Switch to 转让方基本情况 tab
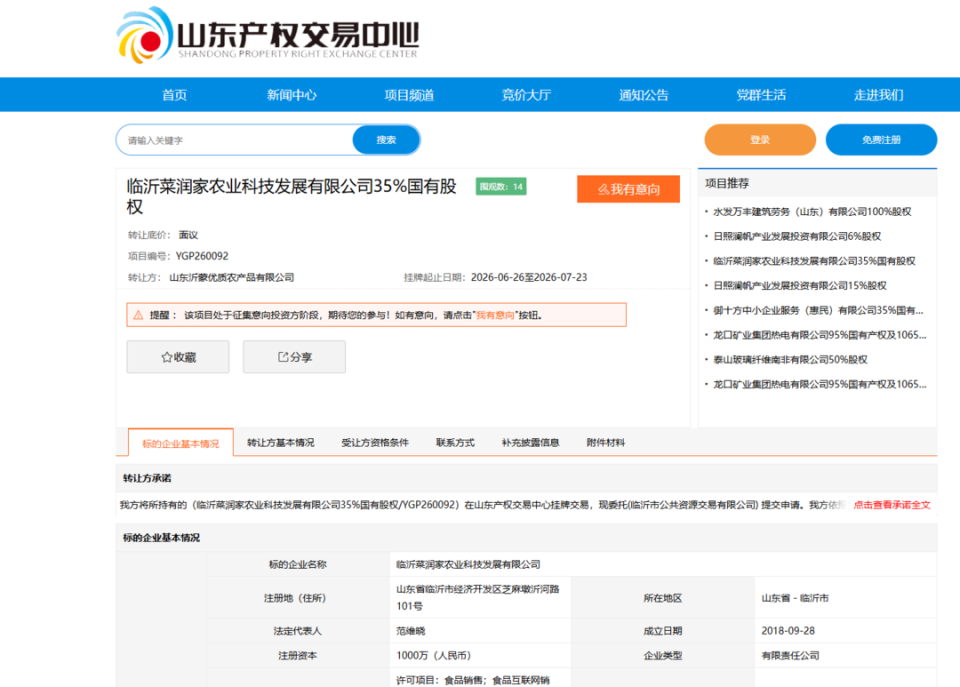This screenshot has width=960, height=687. pos(281,442)
